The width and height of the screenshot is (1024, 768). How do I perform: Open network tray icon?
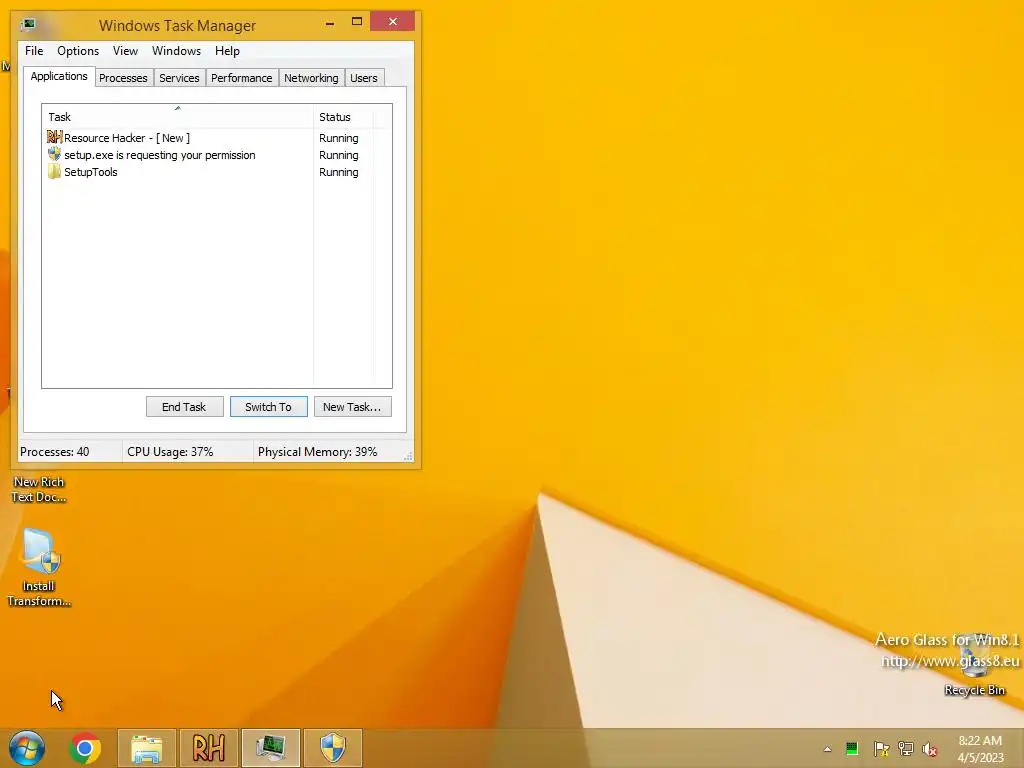906,748
